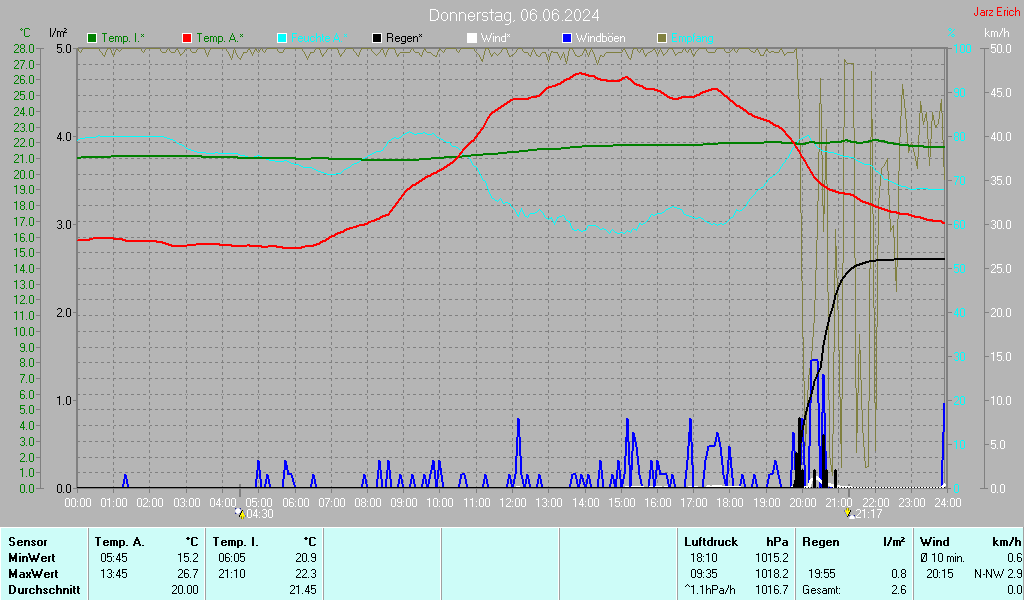Click the 50.0 km/h axis label
1024x600 pixels.
(x=1000, y=49)
